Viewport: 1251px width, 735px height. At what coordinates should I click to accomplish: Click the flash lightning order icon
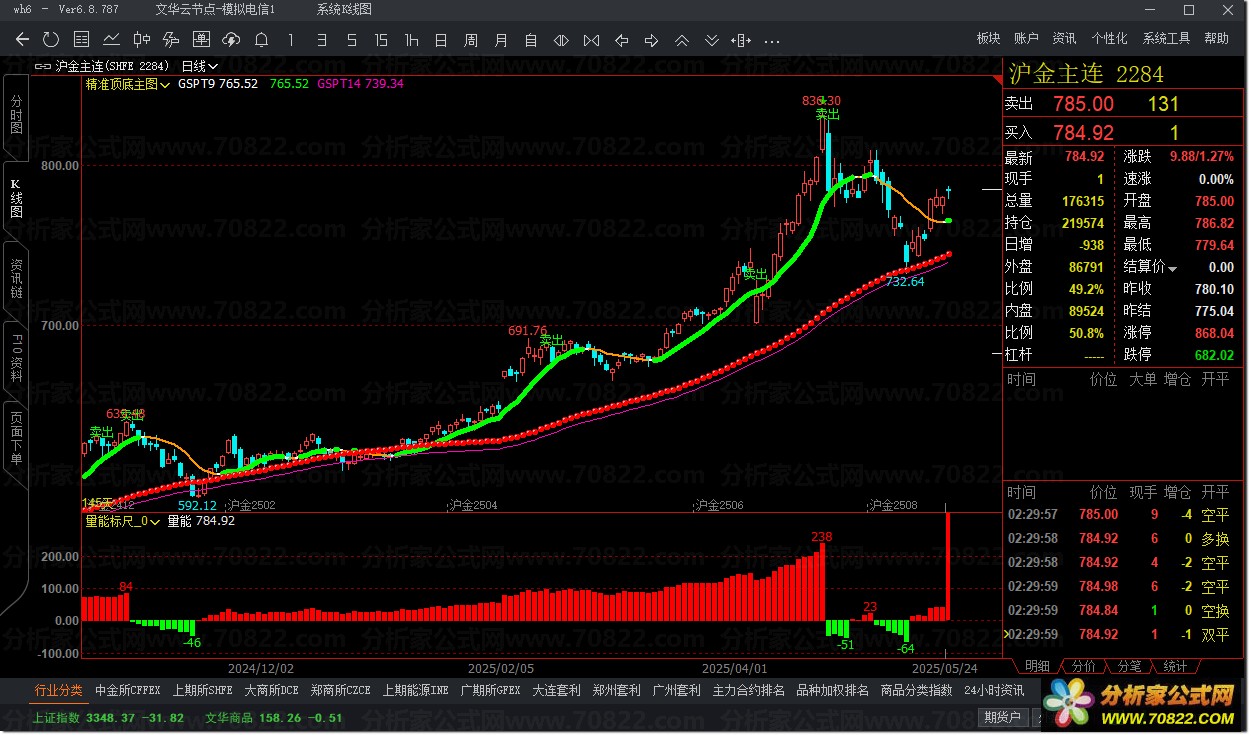tap(171, 40)
